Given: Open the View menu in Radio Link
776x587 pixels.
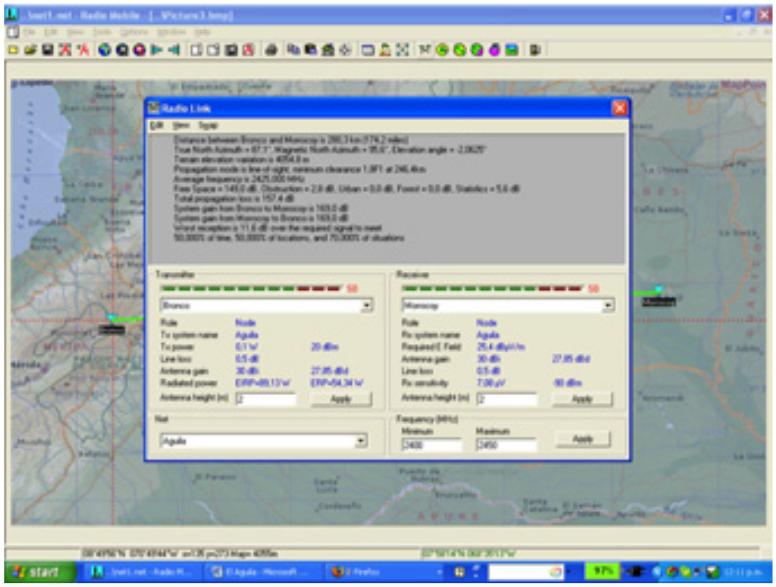Looking at the screenshot, I should [x=181, y=126].
